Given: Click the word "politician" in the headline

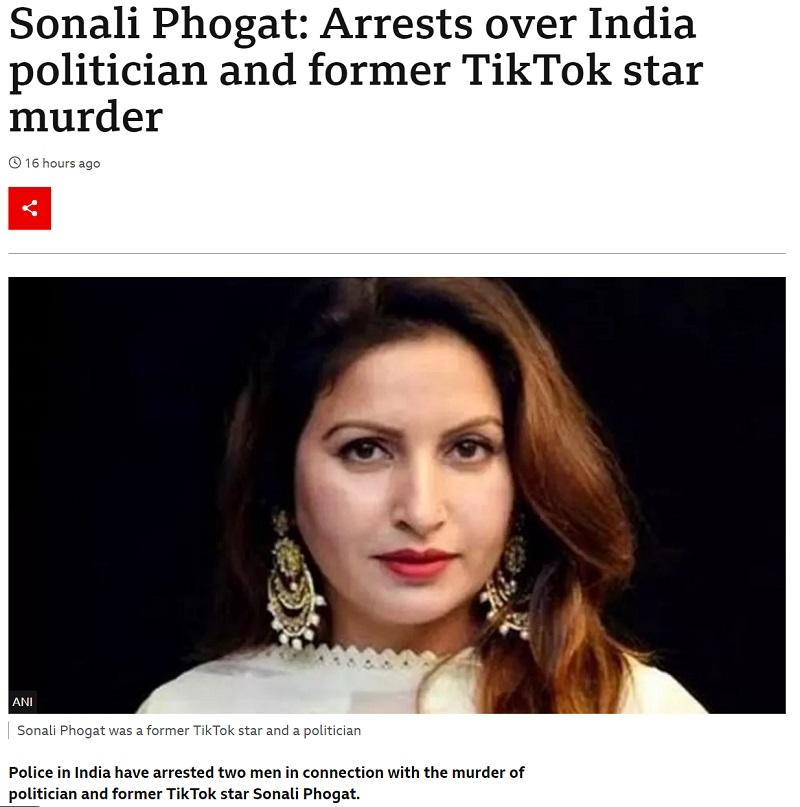Looking at the screenshot, I should [108, 73].
